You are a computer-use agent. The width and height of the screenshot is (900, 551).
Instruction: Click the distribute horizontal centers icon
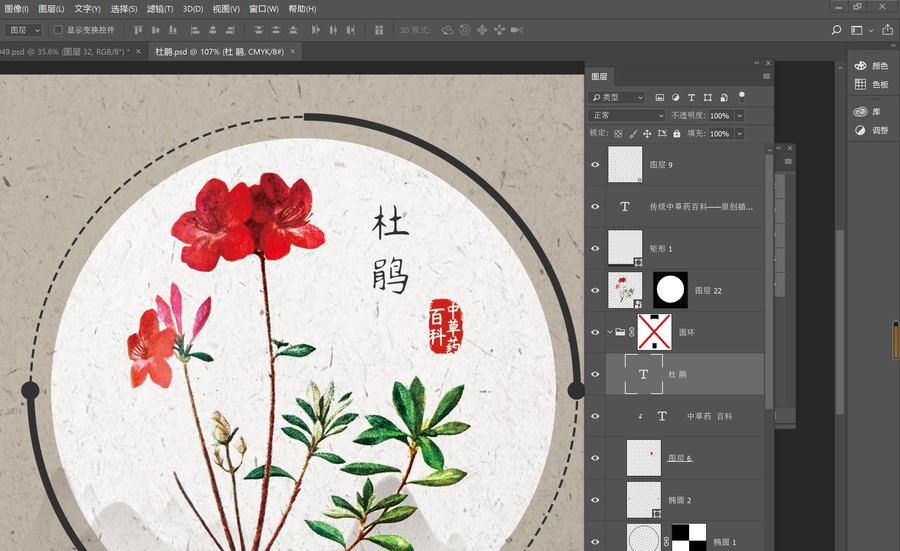pos(333,30)
